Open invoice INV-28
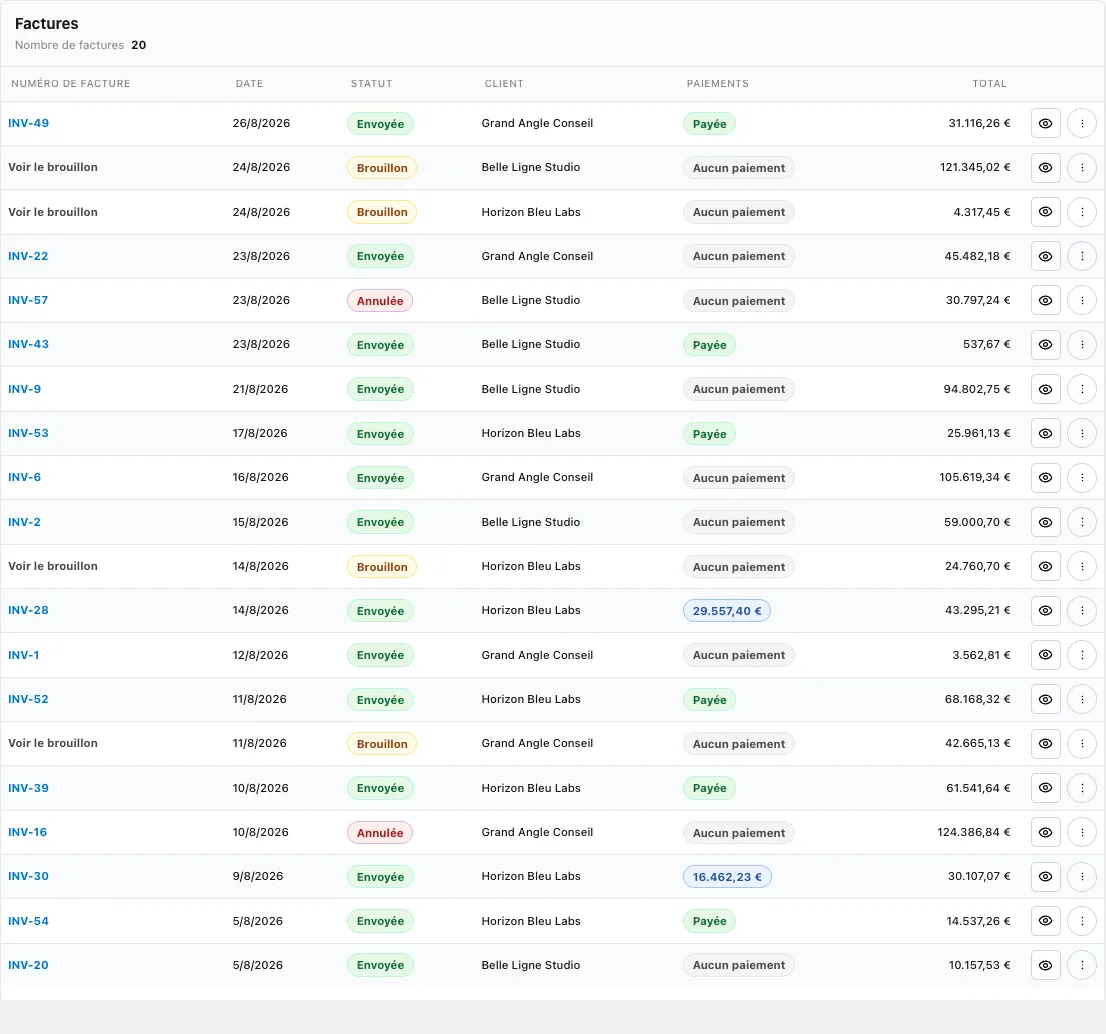 pyautogui.click(x=28, y=610)
